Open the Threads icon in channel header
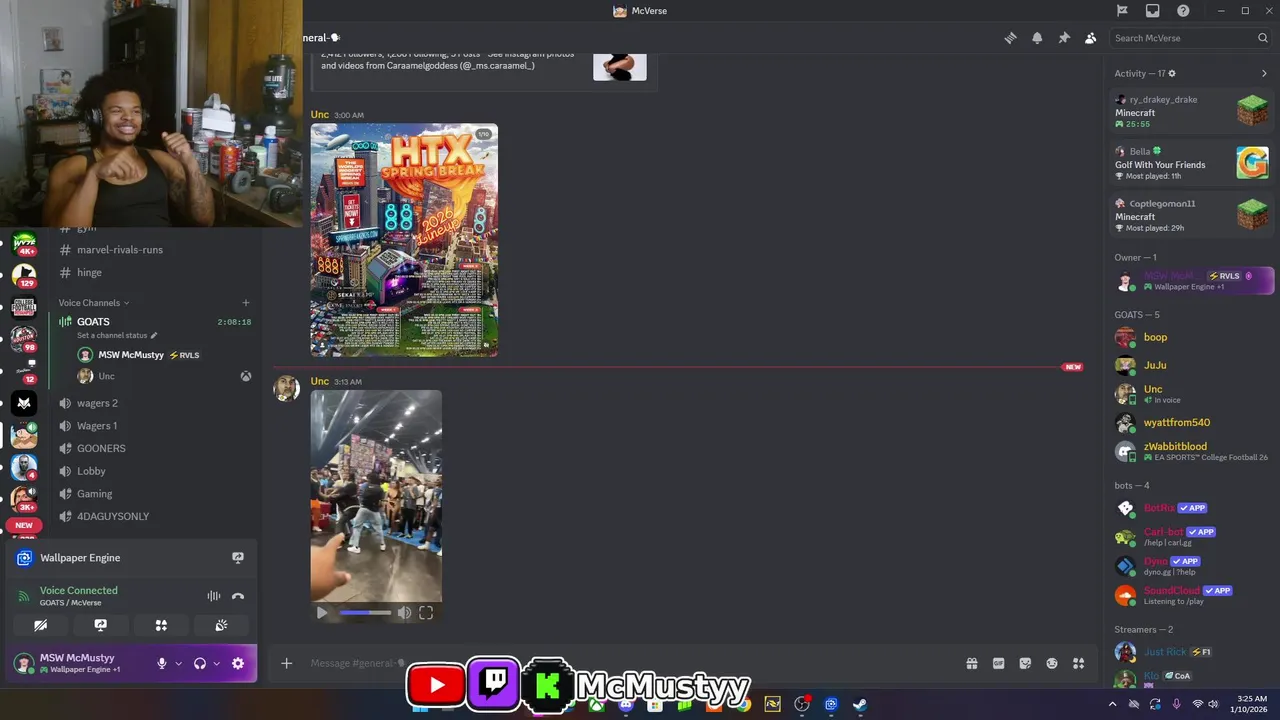This screenshot has width=1280, height=720. pos(1010,38)
